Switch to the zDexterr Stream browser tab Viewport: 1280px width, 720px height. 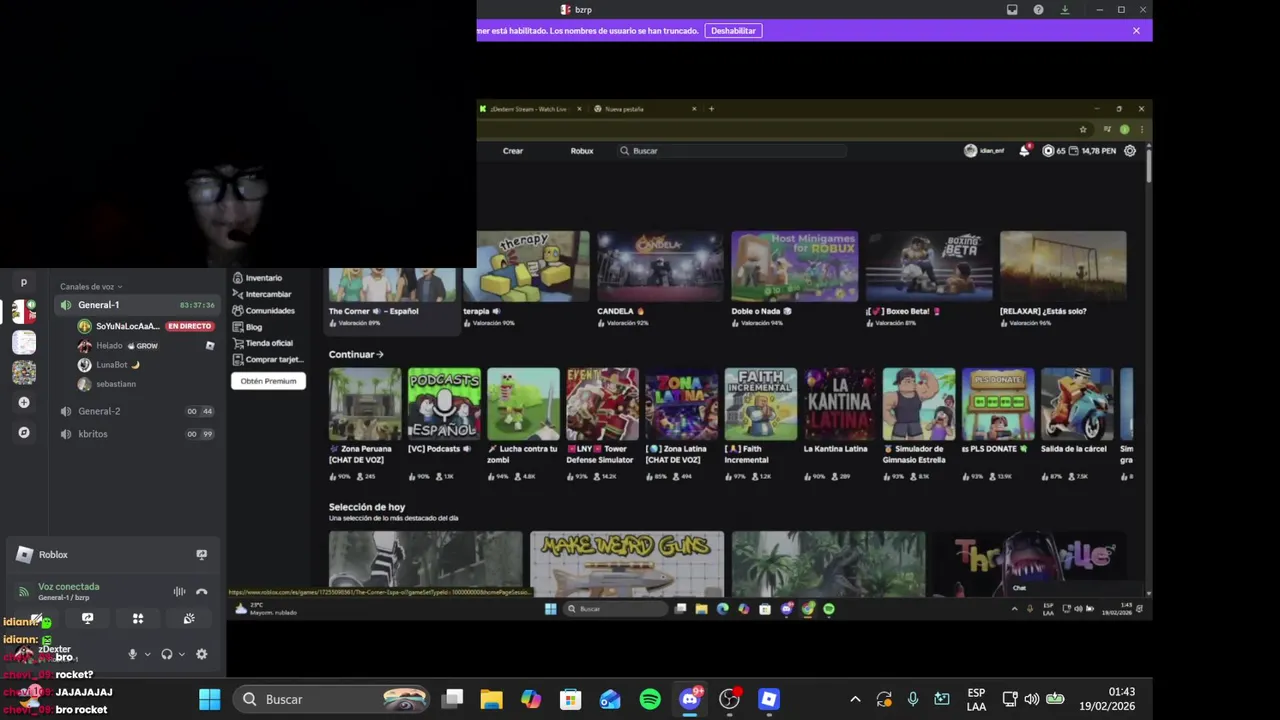528,109
